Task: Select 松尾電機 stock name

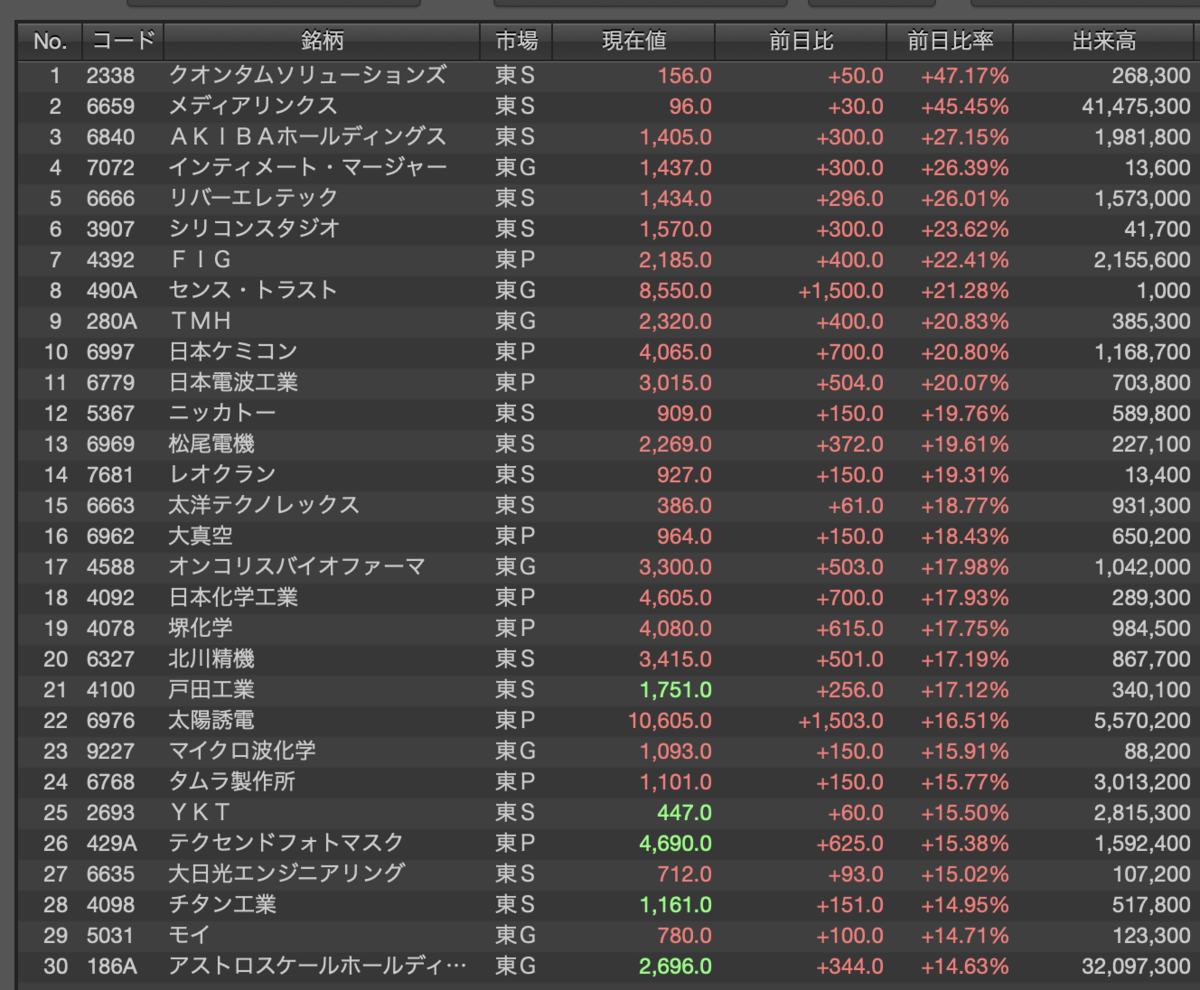Action: click(x=212, y=444)
